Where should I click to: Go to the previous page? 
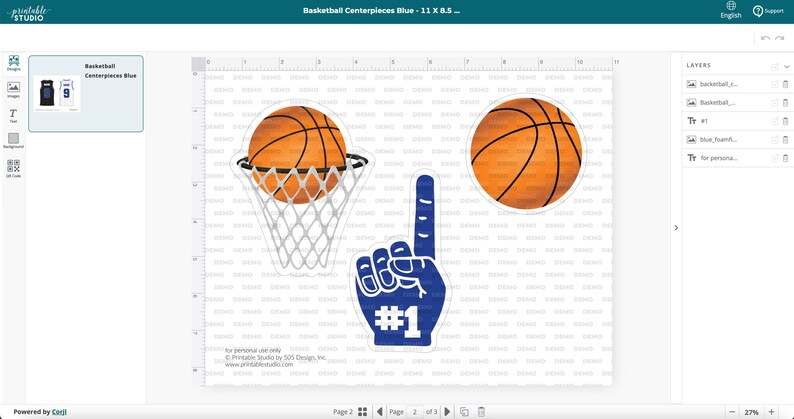tap(380, 412)
